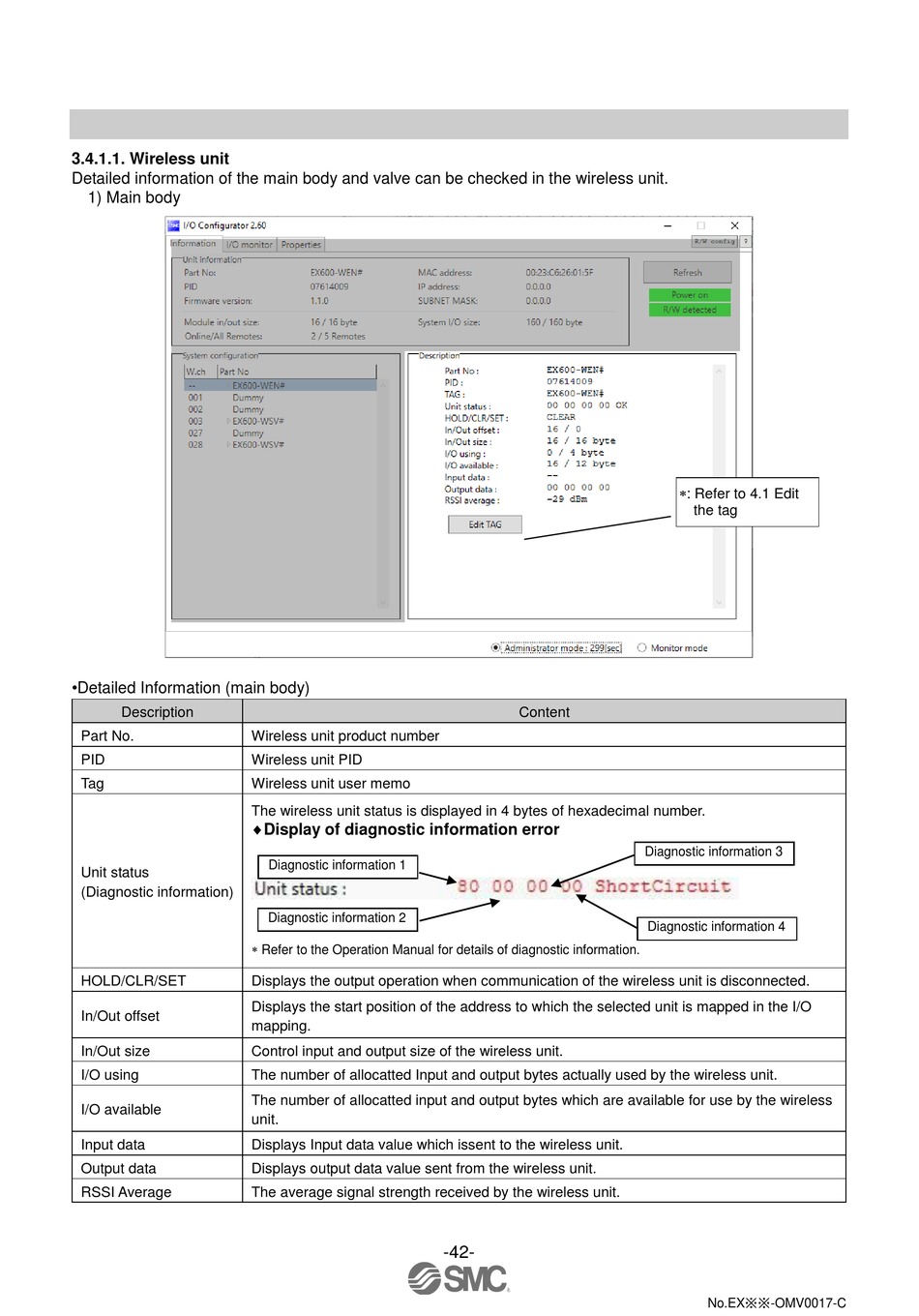Select the EX600-WEN# row in system configuration
Screen dimensions: 919x1316
tap(258, 385)
